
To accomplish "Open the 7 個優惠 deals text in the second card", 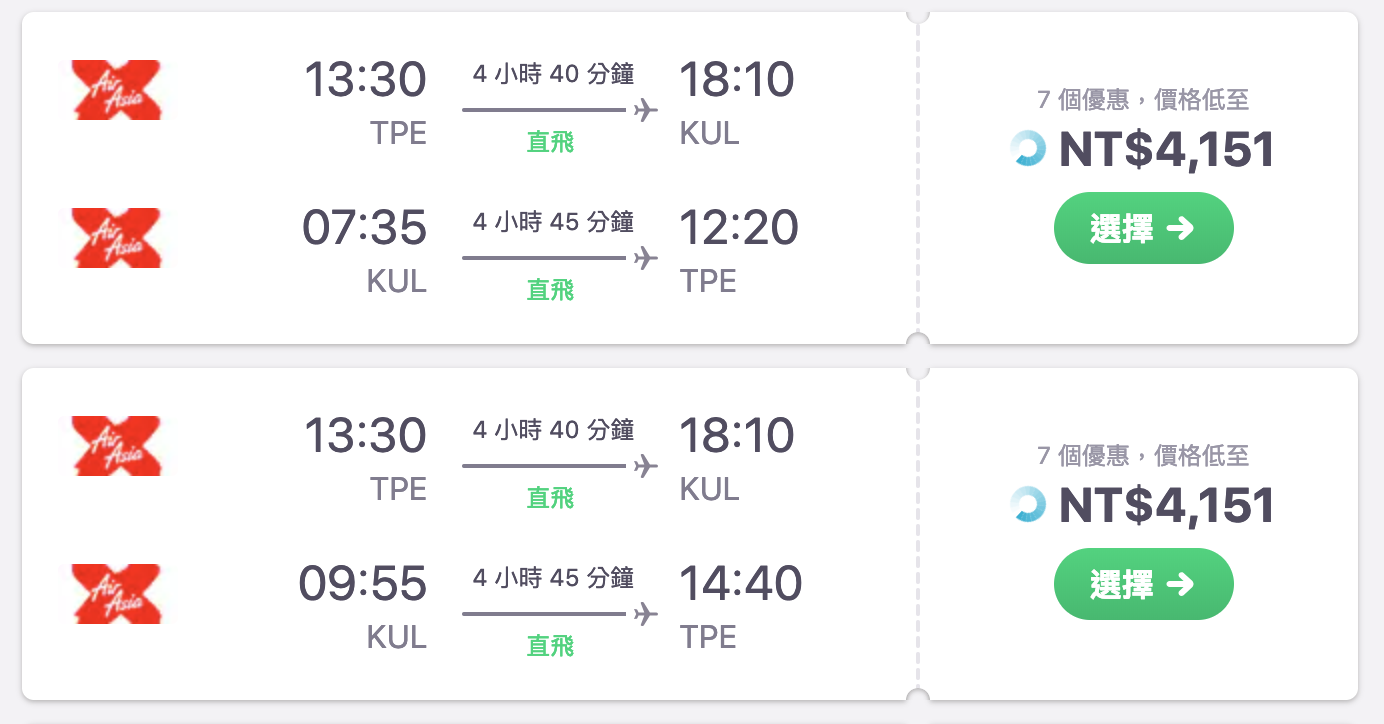I will [1084, 456].
